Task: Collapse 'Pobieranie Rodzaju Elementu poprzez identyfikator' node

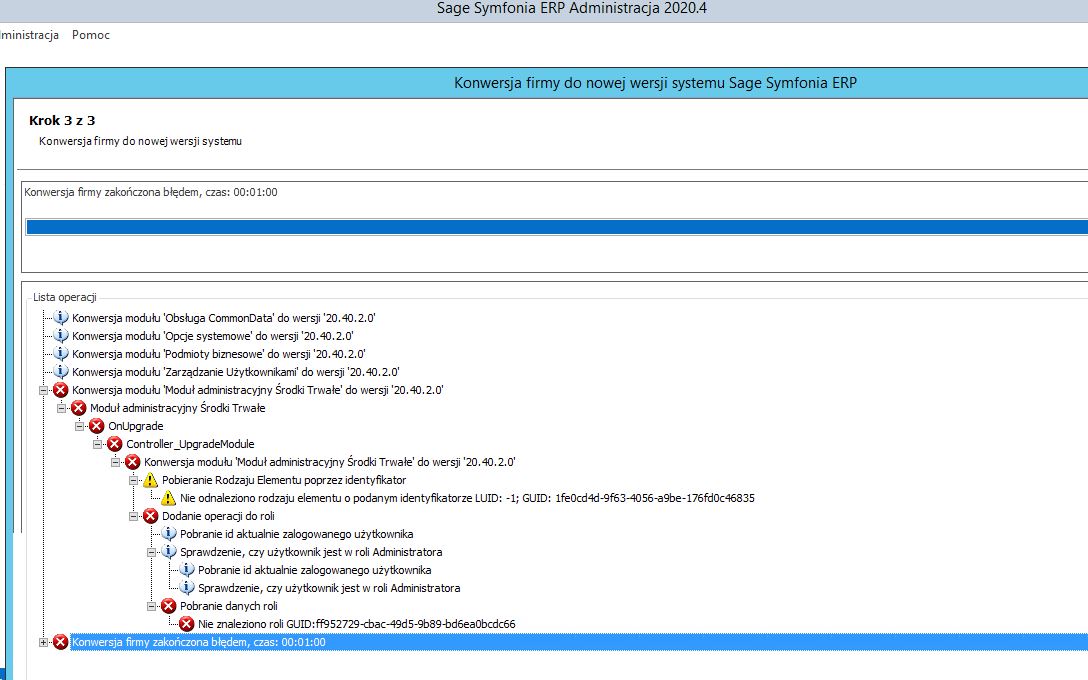Action: [x=133, y=480]
